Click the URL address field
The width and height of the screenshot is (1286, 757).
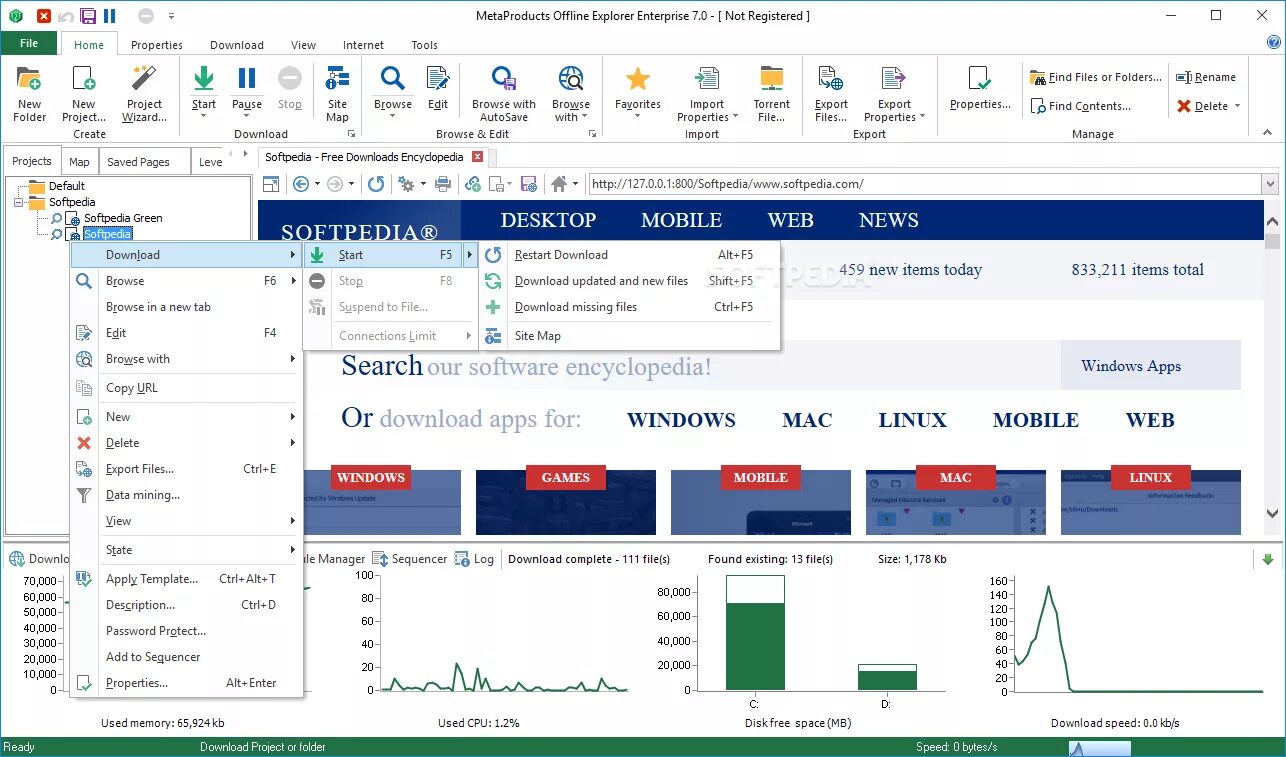click(x=923, y=184)
